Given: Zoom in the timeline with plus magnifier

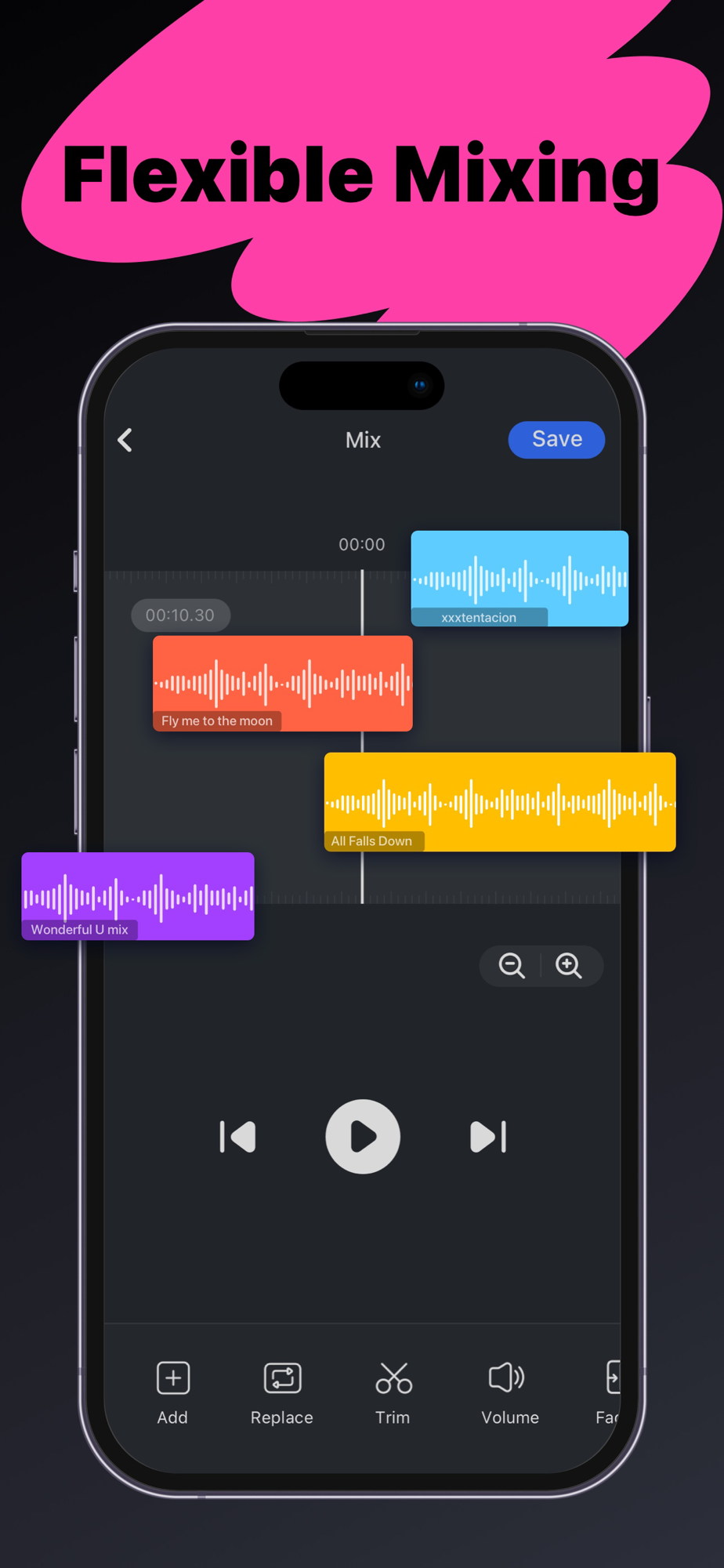Looking at the screenshot, I should pos(569,965).
